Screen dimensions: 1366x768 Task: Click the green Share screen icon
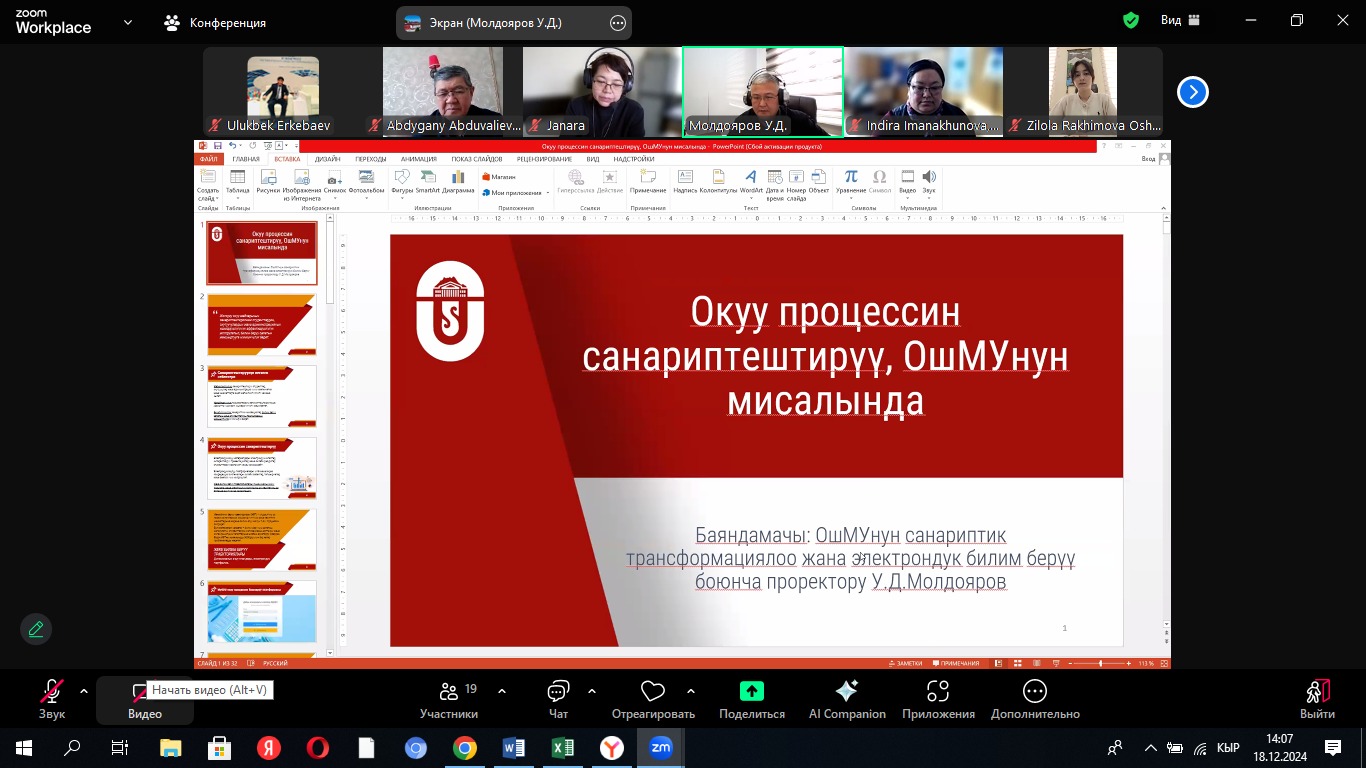751,691
